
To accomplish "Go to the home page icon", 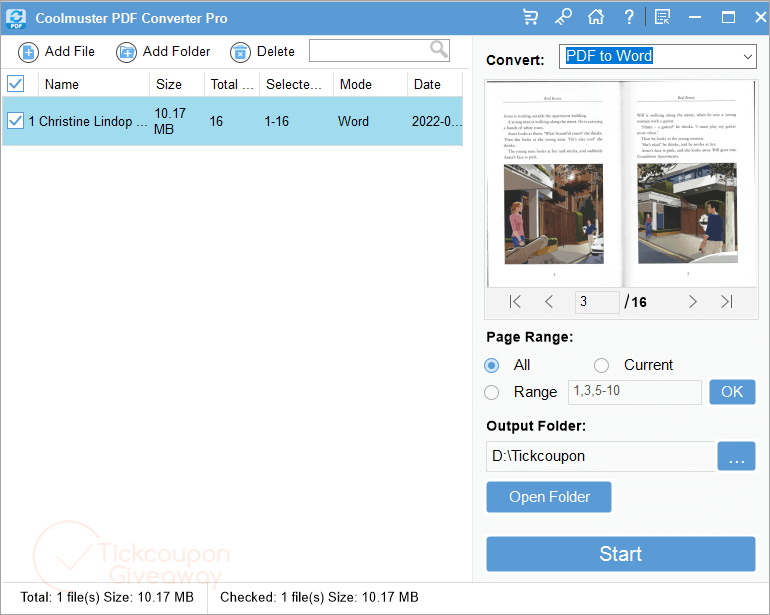I will coord(596,17).
